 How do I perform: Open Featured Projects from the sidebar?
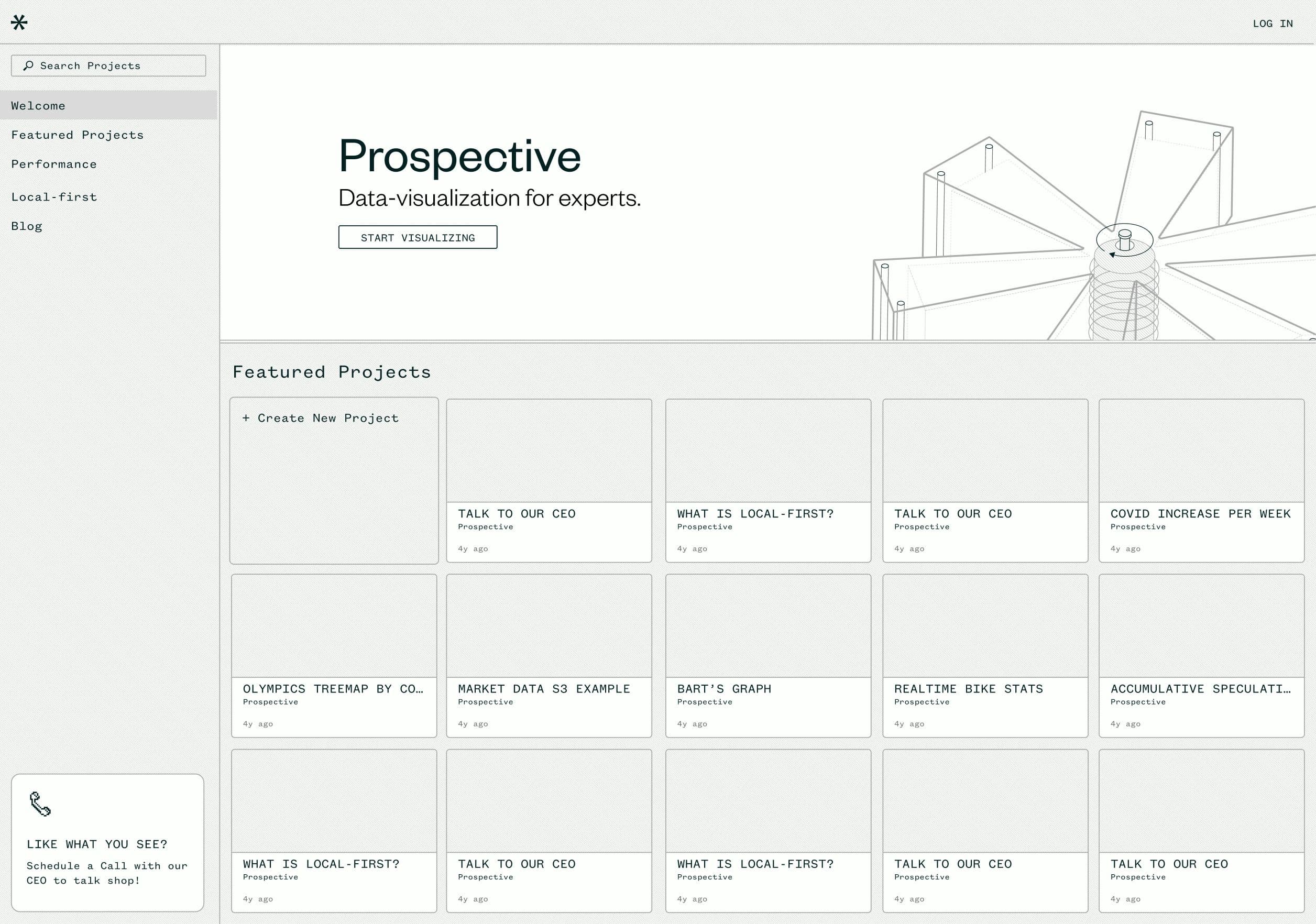pos(77,135)
